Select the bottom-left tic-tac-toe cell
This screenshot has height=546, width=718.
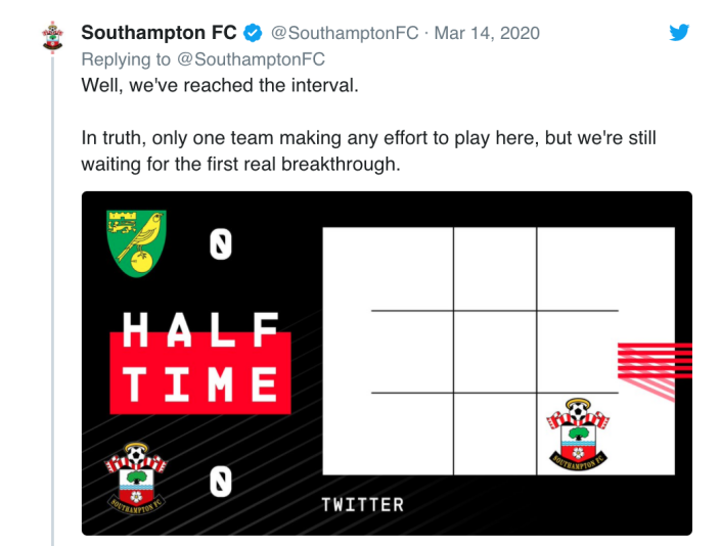[388, 434]
